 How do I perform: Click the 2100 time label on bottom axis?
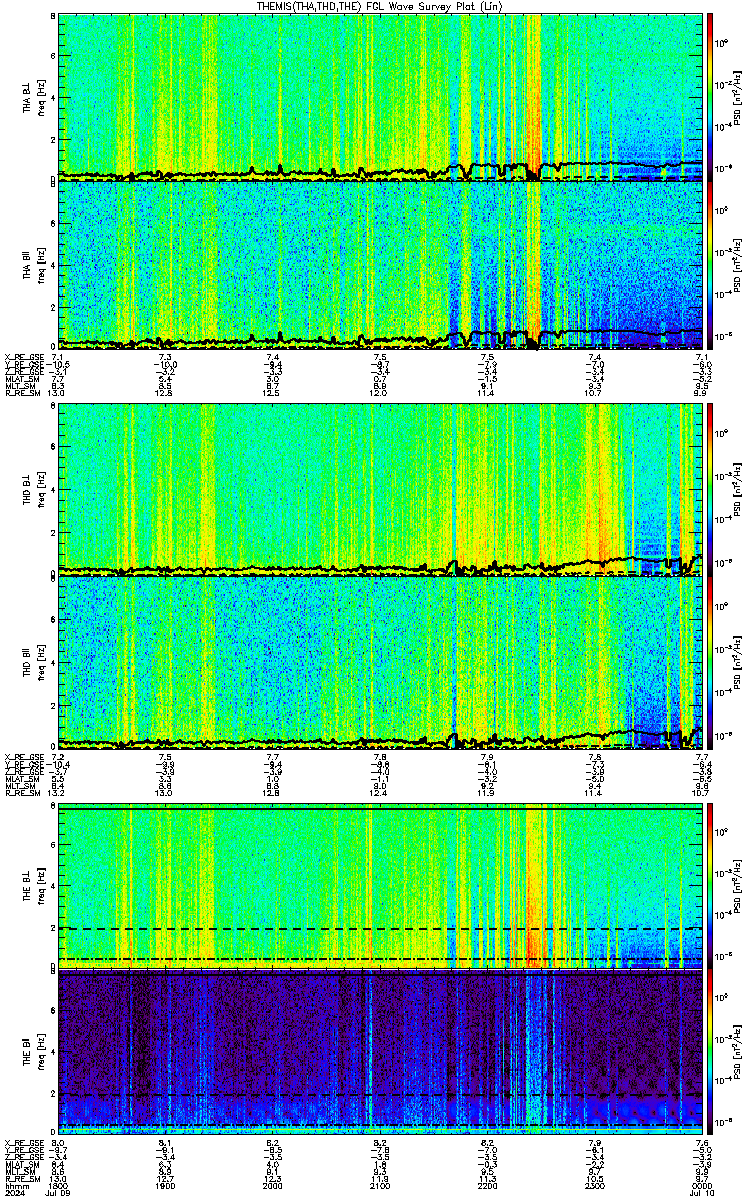click(x=381, y=1188)
